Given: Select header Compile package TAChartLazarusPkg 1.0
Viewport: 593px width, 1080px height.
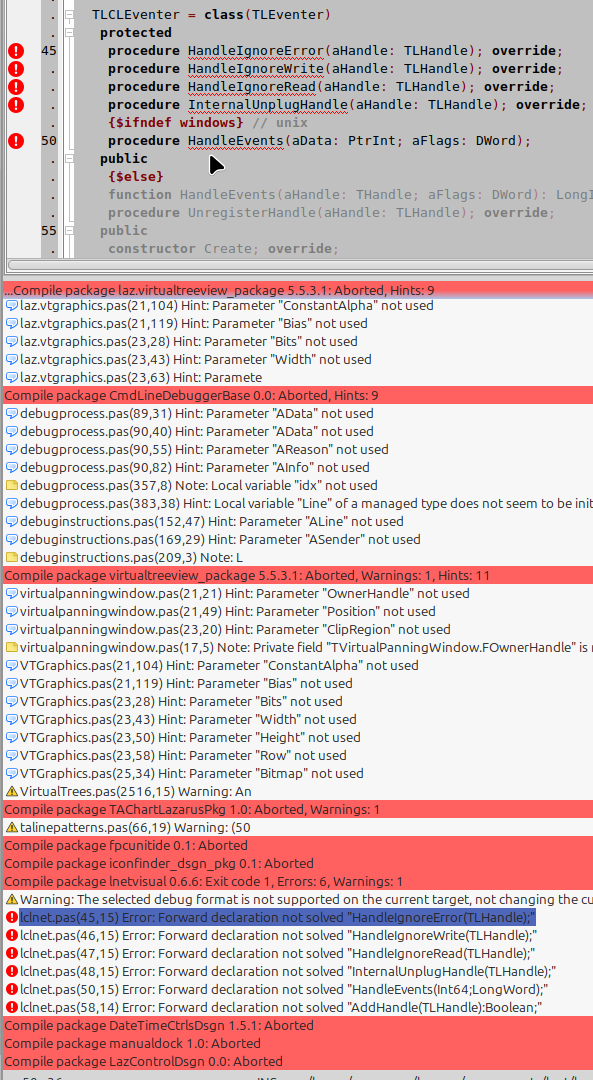Looking at the screenshot, I should tap(298, 809).
